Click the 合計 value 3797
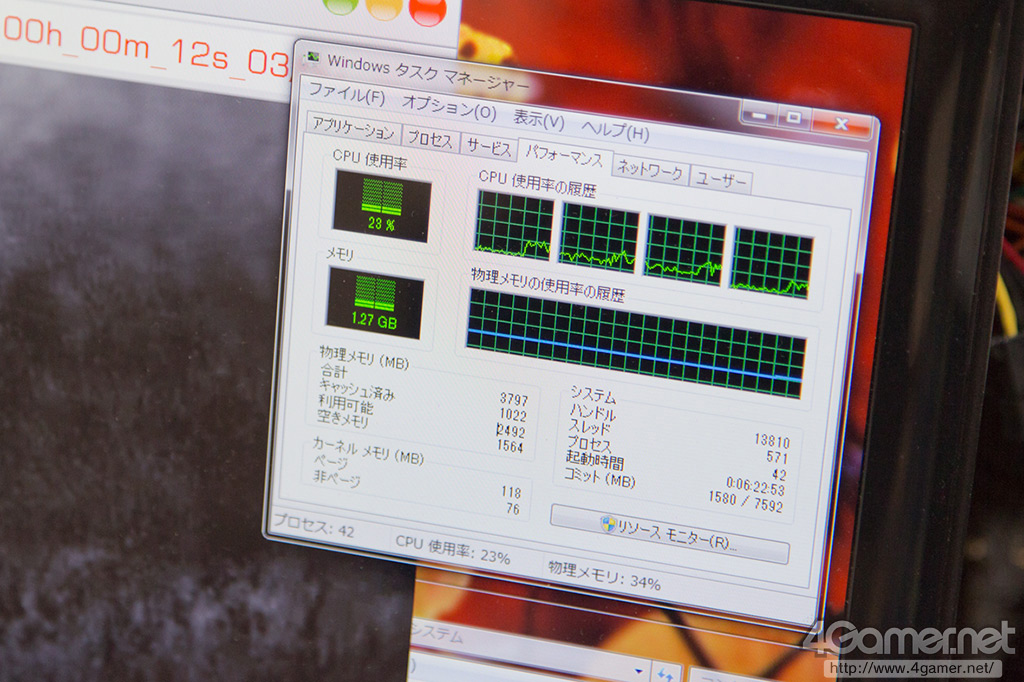Screen dimensions: 1024x682 [513, 398]
